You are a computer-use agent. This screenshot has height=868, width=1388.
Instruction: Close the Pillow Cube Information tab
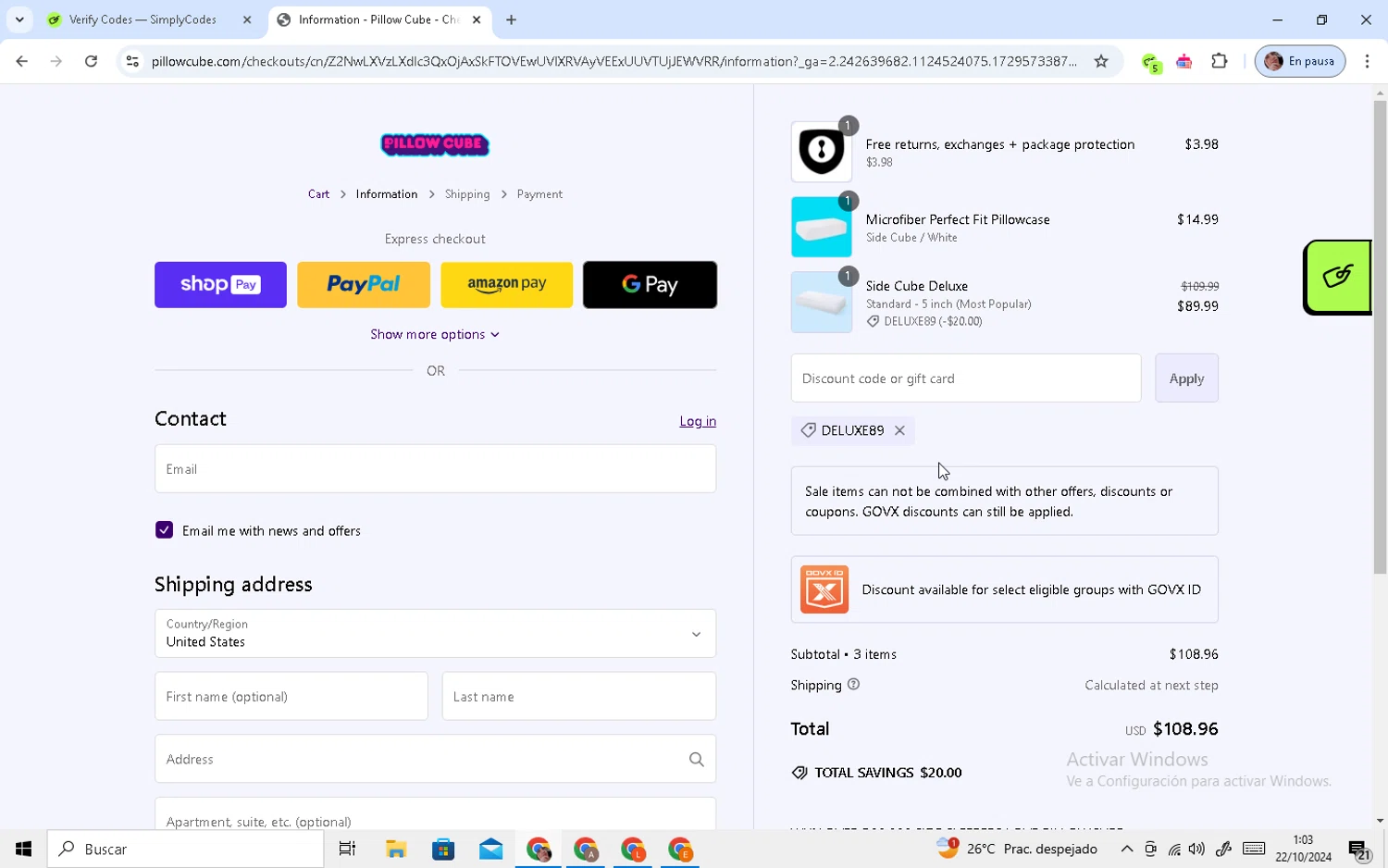[477, 19]
